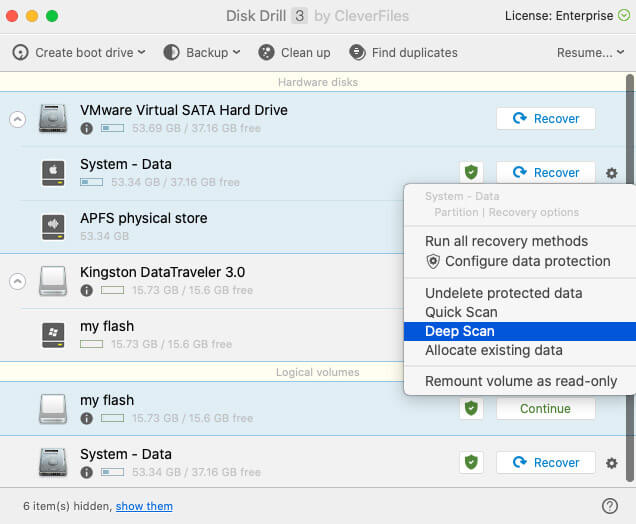Viewport: 636px width, 524px height.
Task: Collapse the VMware Virtual SATA Hard Drive
Action: tap(17, 119)
